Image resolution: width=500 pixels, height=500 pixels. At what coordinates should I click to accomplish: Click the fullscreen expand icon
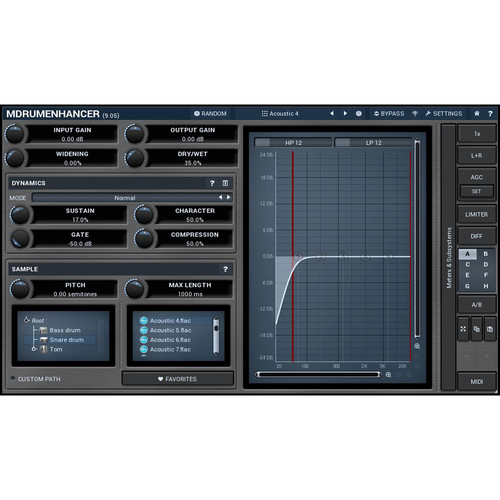463,329
